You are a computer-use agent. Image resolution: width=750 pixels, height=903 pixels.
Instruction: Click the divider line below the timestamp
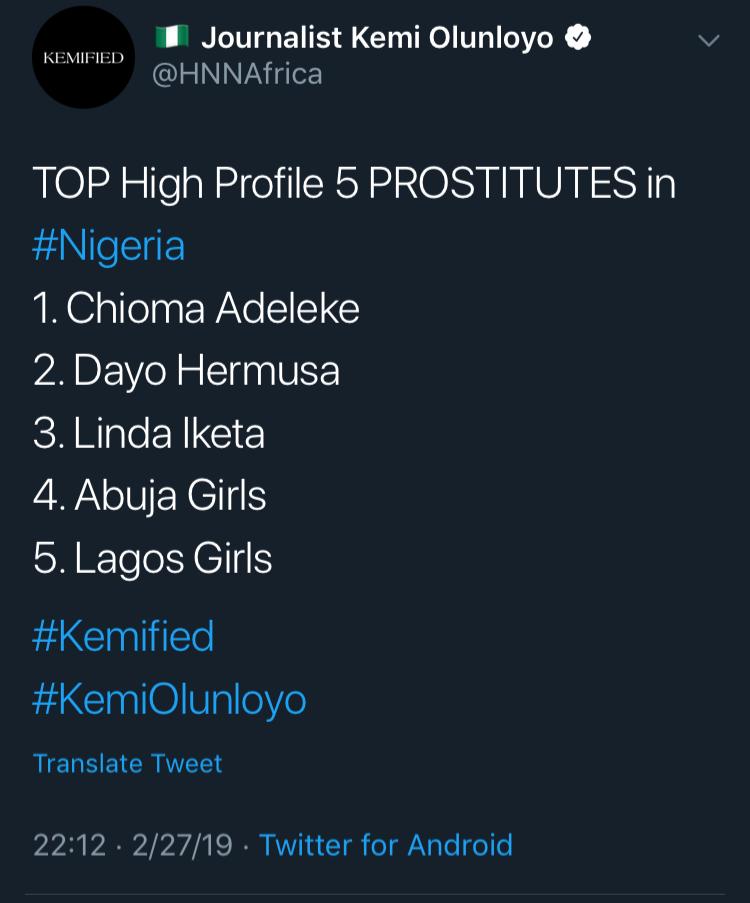[x=375, y=894]
